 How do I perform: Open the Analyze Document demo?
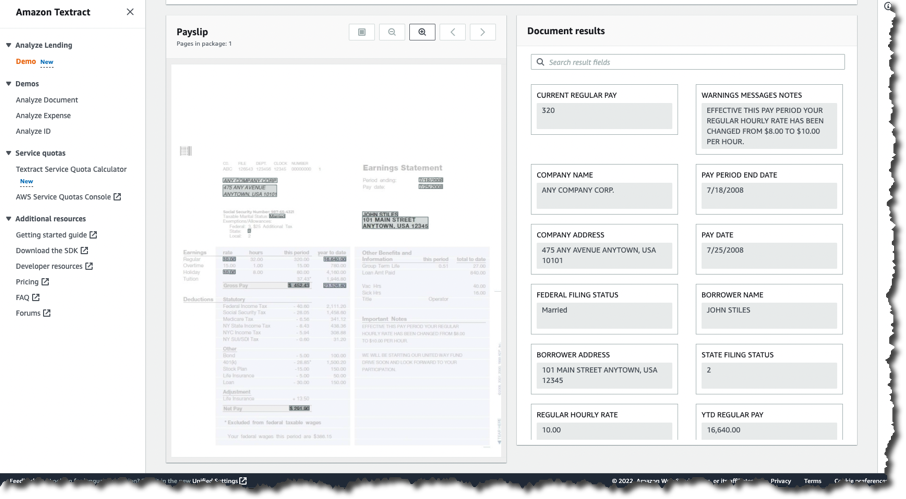pyautogui.click(x=46, y=100)
